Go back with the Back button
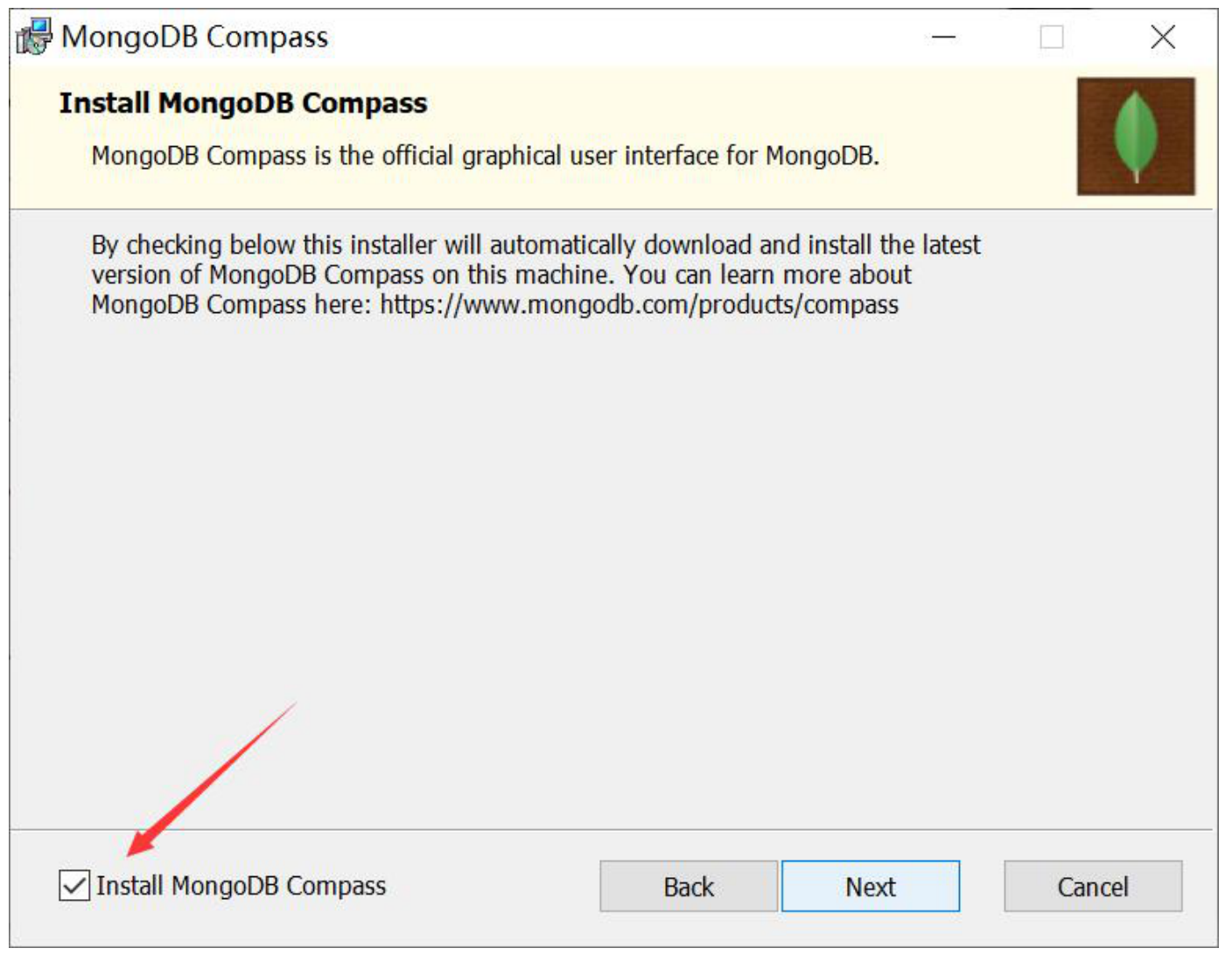 click(x=689, y=887)
